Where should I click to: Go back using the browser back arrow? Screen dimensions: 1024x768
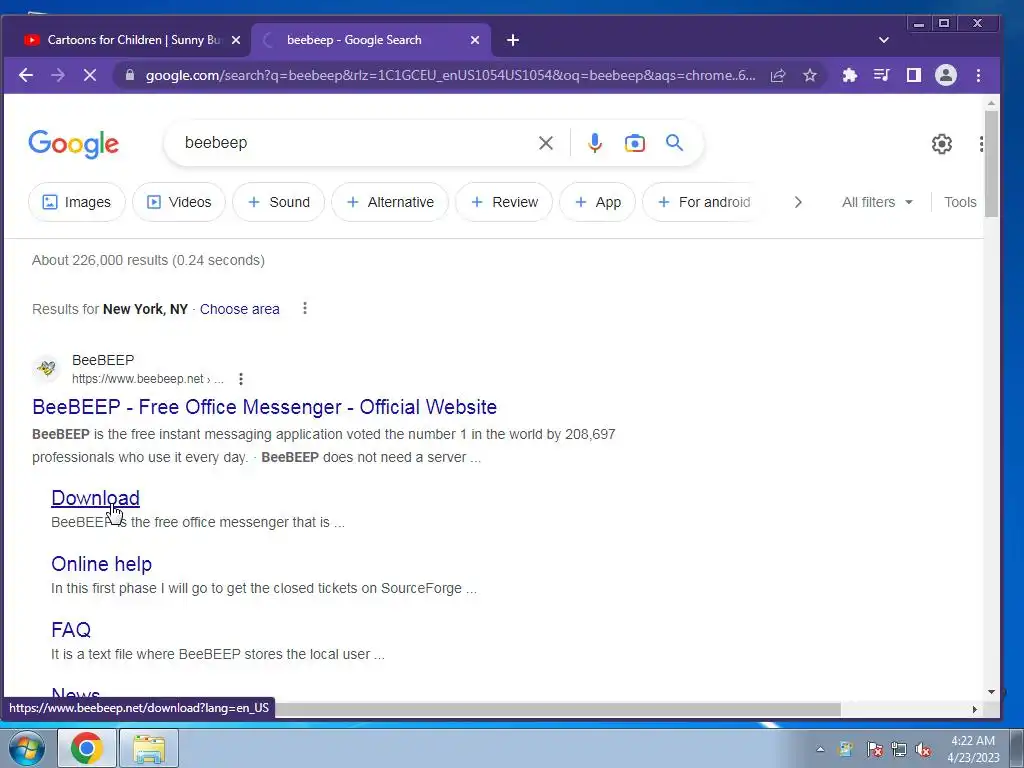point(26,75)
